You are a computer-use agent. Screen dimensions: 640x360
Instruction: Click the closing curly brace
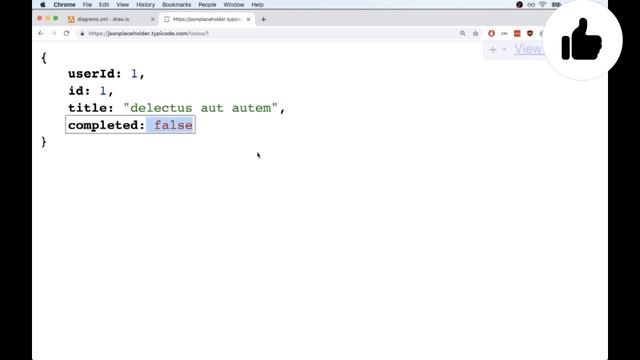coord(44,142)
